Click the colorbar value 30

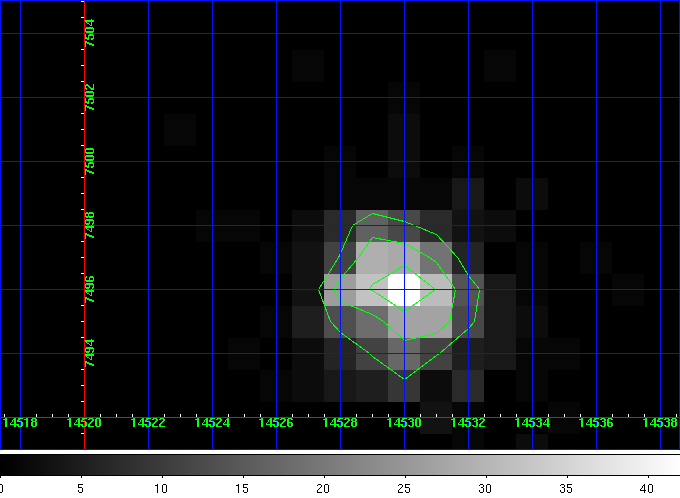(x=485, y=489)
